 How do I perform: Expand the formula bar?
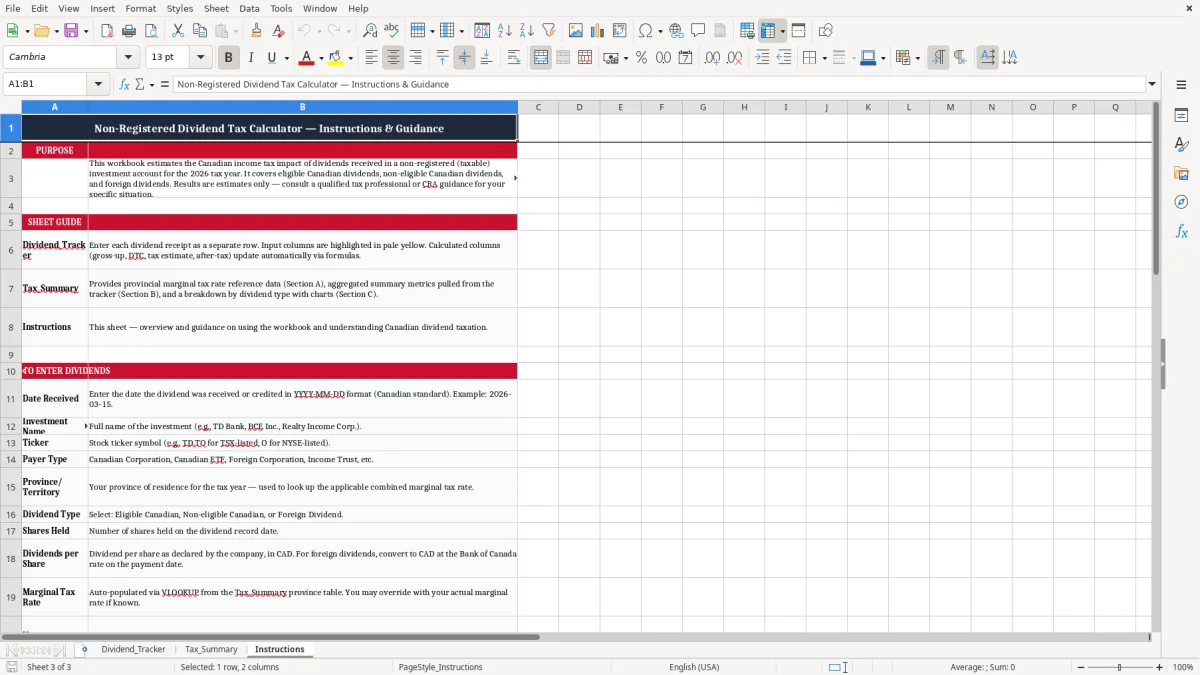pos(1152,84)
